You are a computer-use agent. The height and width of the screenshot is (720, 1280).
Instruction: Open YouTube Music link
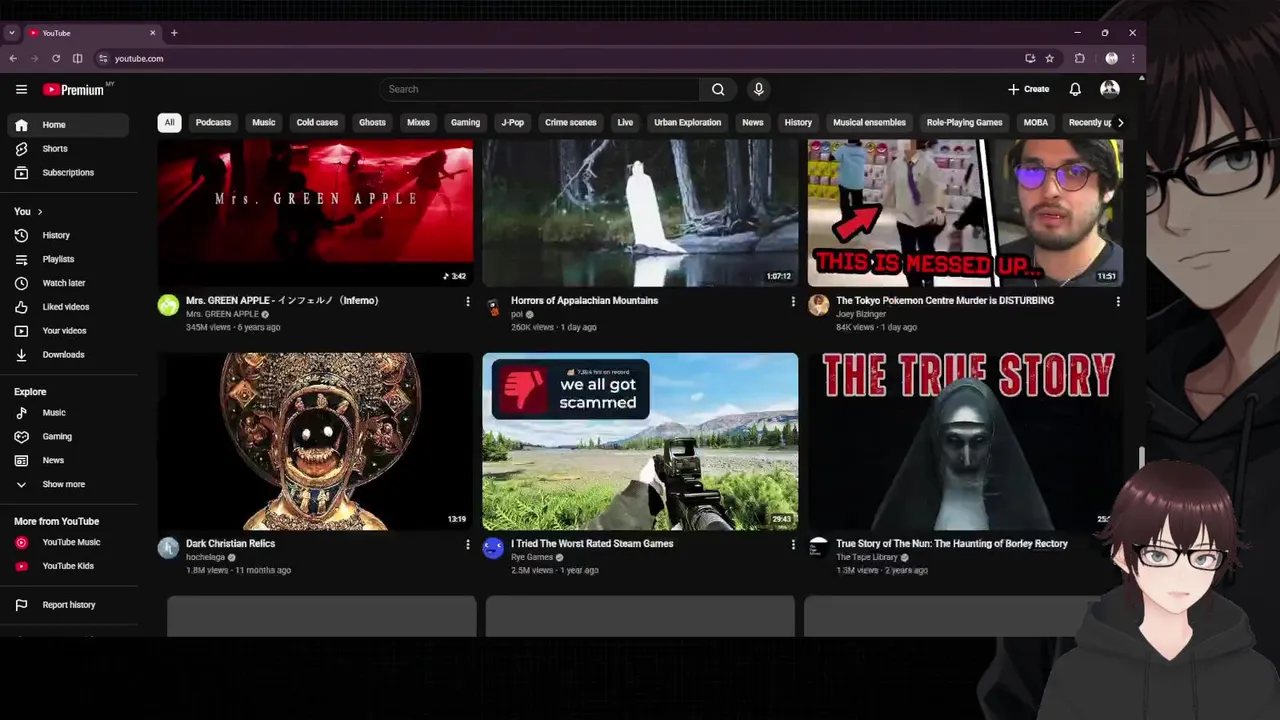[68, 542]
